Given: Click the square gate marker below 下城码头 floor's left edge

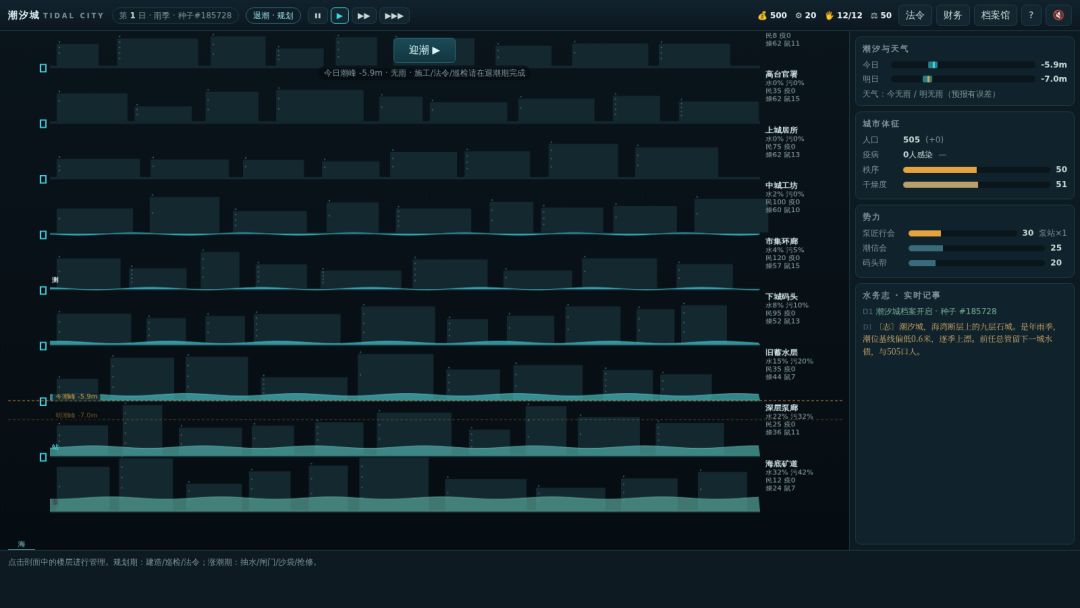Looking at the screenshot, I should pyautogui.click(x=43, y=346).
